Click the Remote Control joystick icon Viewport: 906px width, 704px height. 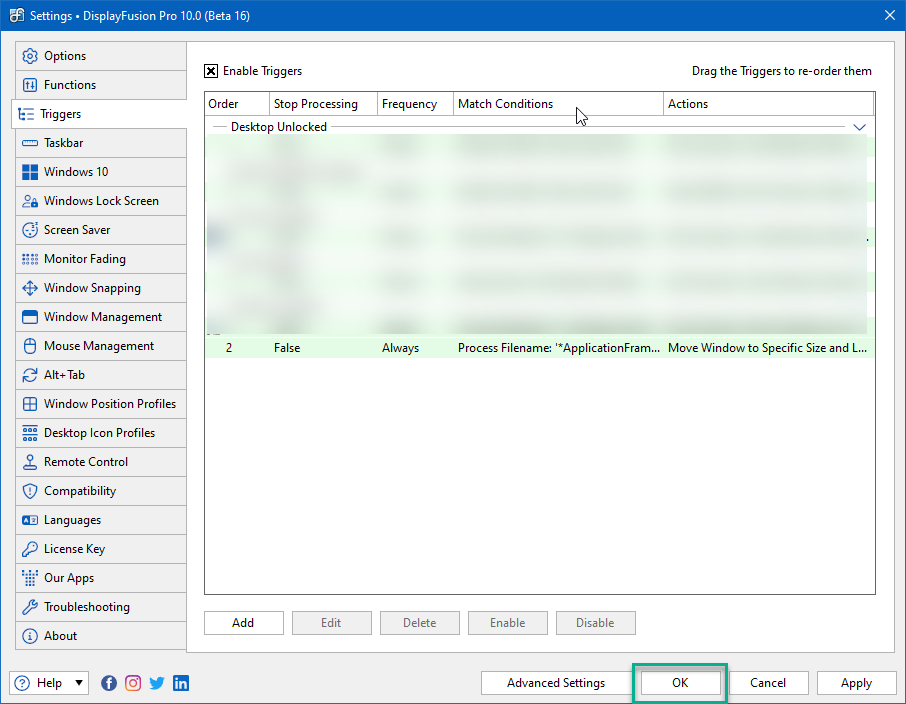[x=29, y=462]
